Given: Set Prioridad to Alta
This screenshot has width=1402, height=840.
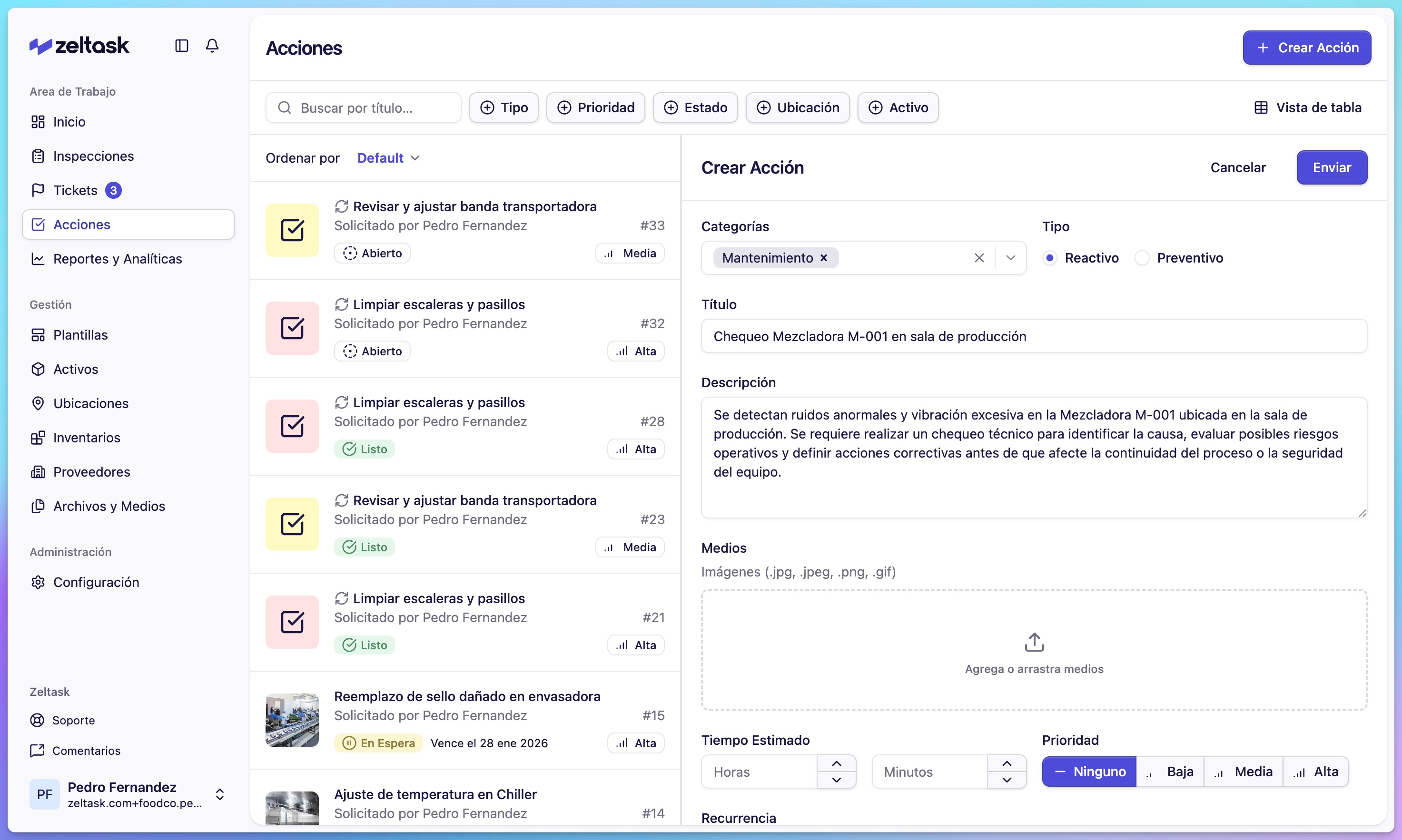Looking at the screenshot, I should 1315,771.
